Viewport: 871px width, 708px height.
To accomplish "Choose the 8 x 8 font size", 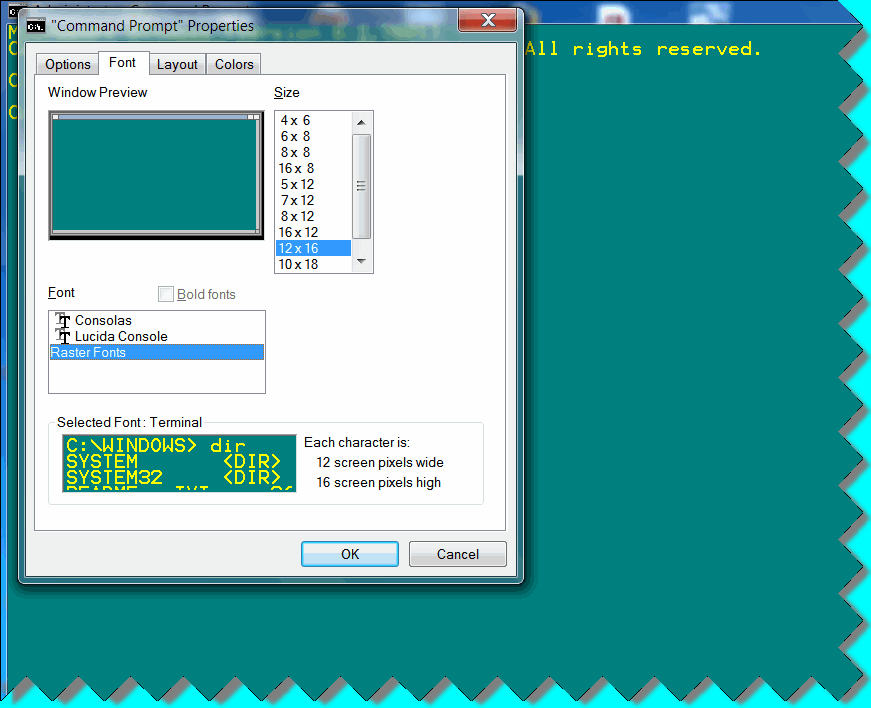I will (x=313, y=153).
